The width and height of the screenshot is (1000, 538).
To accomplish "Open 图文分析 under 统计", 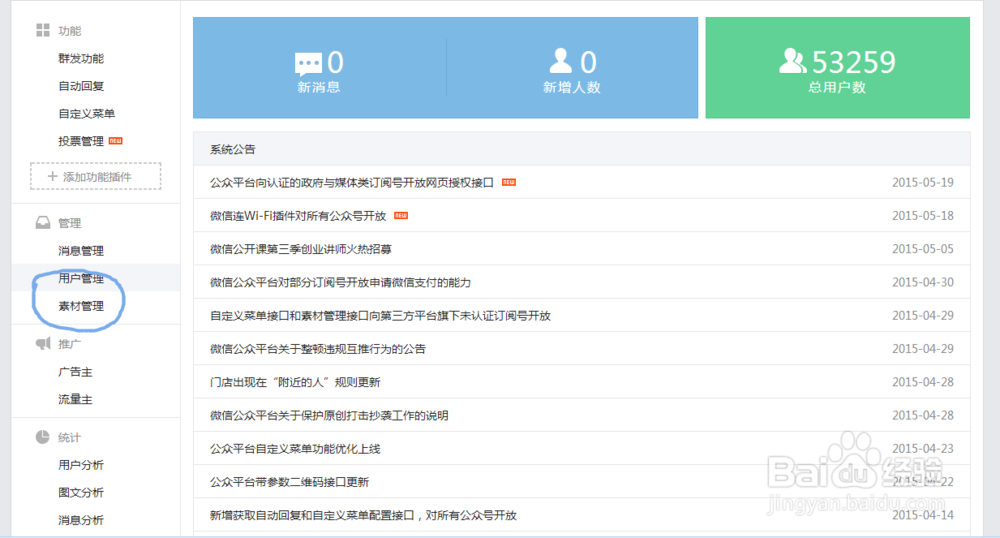I will (81, 492).
